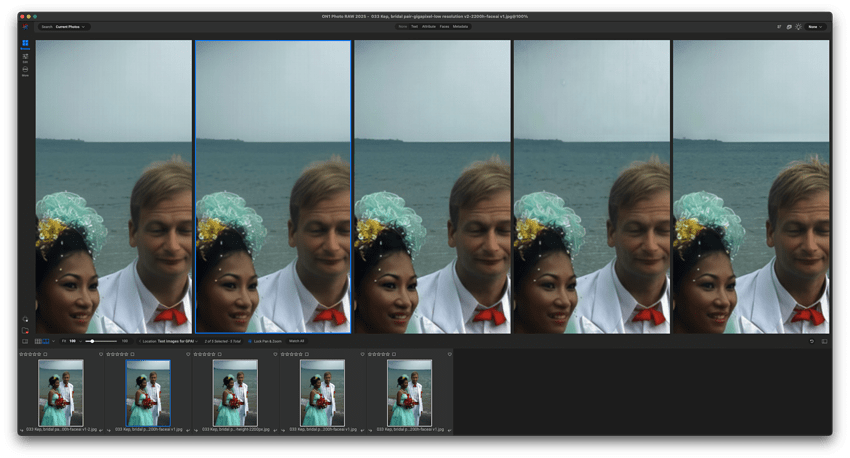Click the sun-shaped icon top right
The height and width of the screenshot is (458, 850).
click(799, 27)
